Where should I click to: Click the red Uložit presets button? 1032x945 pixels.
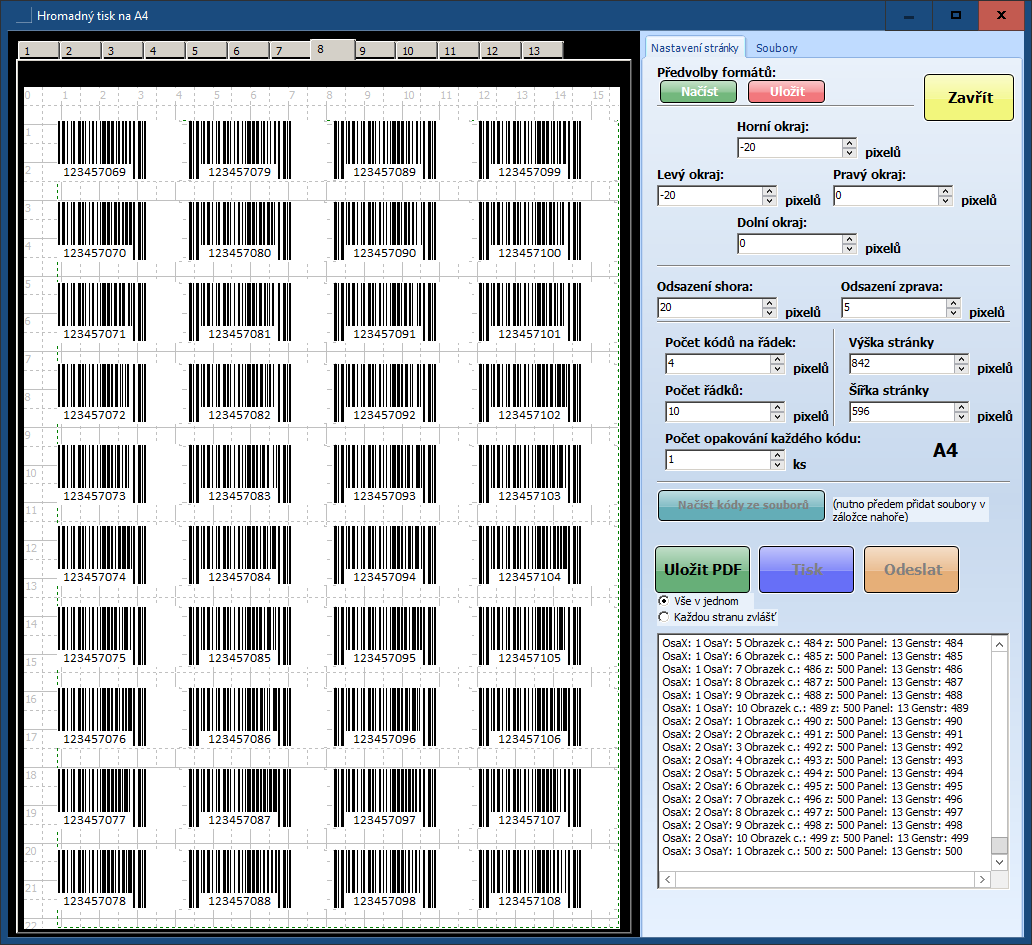click(787, 91)
